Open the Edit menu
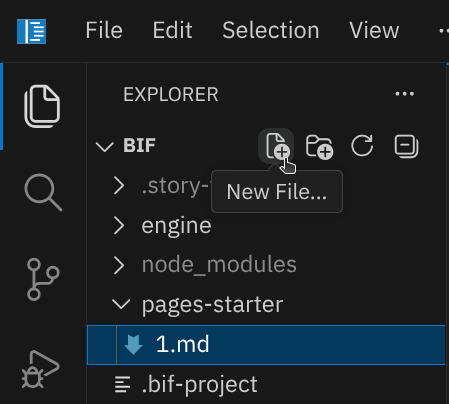This screenshot has height=404, width=449. 172,30
